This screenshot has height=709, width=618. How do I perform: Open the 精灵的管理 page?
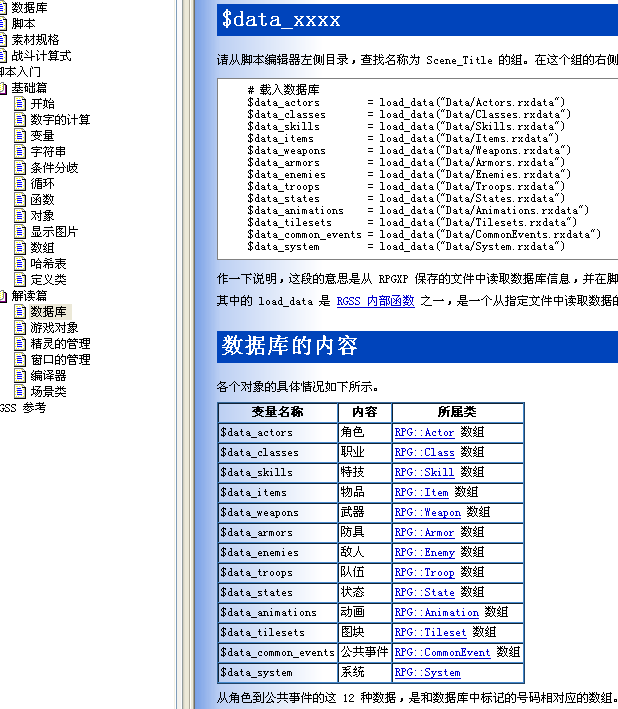60,344
